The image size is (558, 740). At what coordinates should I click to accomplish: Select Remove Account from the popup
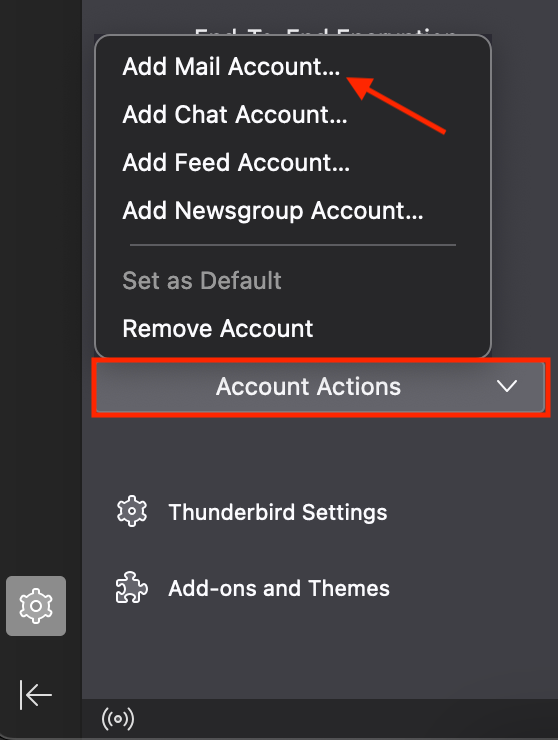218,328
